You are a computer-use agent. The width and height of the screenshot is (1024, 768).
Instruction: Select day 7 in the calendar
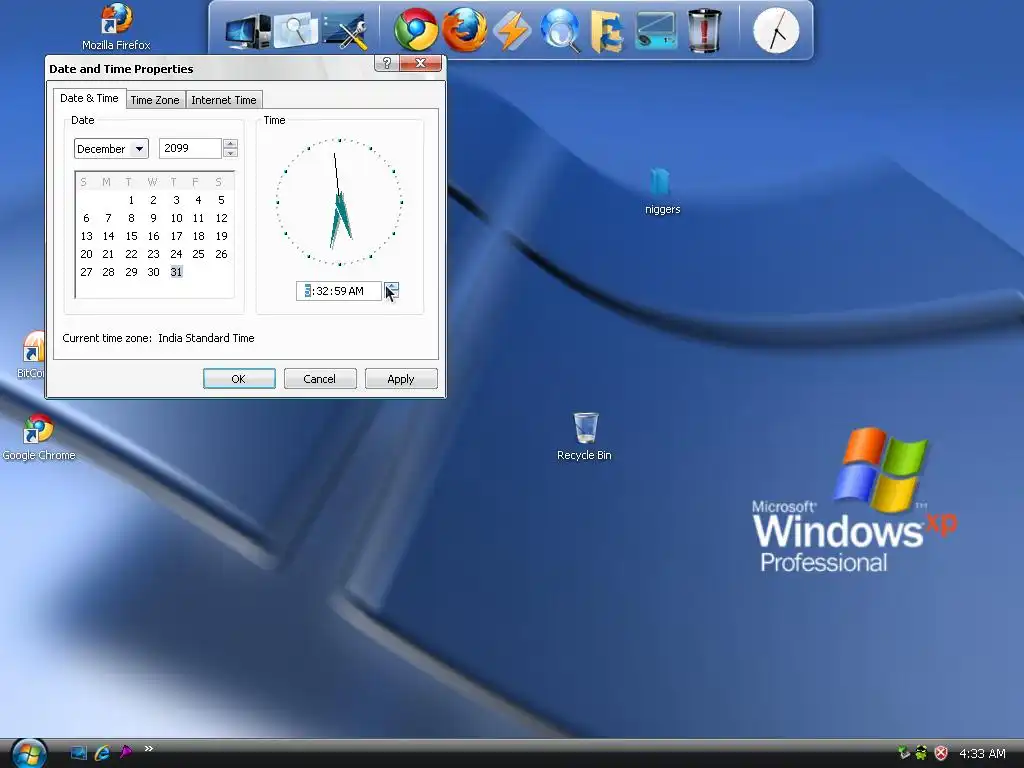[x=108, y=218]
